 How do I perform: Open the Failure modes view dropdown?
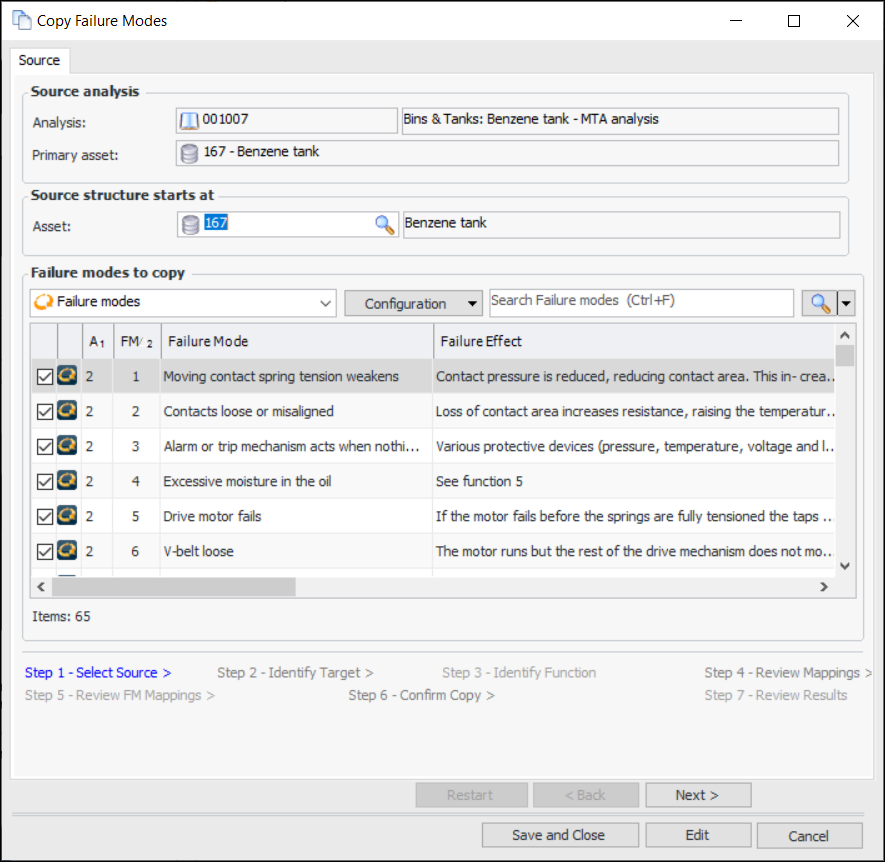(x=324, y=303)
